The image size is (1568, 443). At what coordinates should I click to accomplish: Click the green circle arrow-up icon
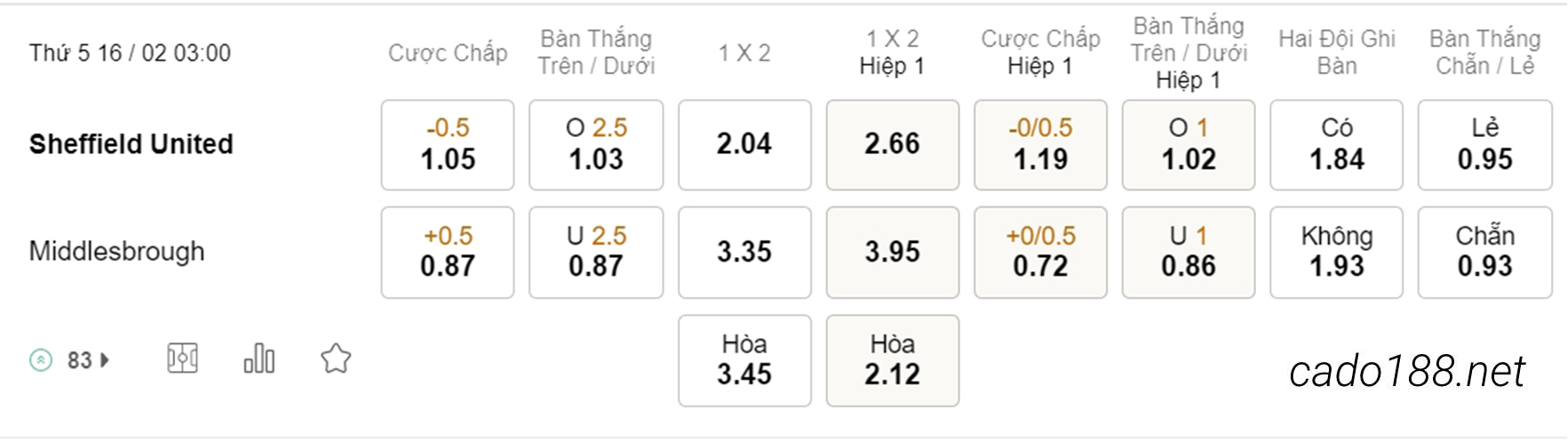pyautogui.click(x=41, y=360)
